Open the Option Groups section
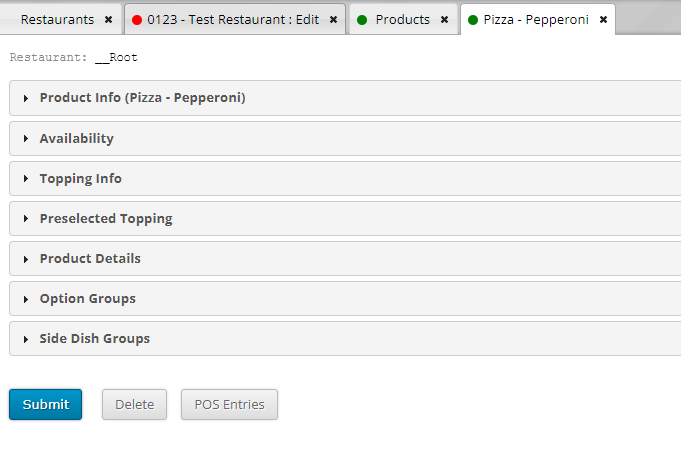Screen dimensions: 681x452 (x=345, y=299)
